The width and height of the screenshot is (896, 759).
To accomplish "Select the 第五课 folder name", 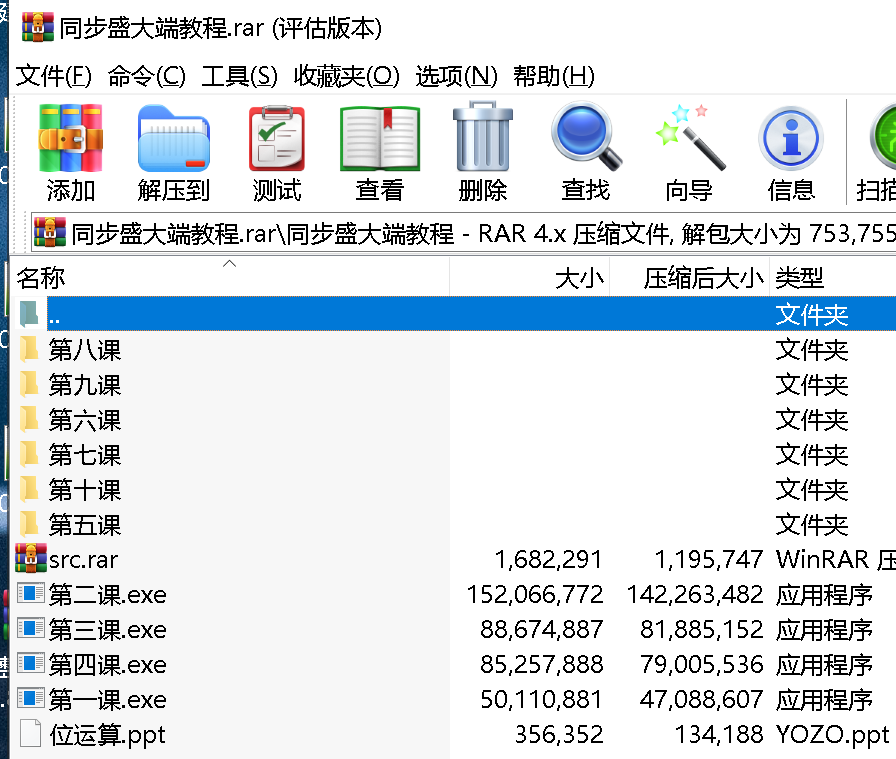I will tap(85, 525).
